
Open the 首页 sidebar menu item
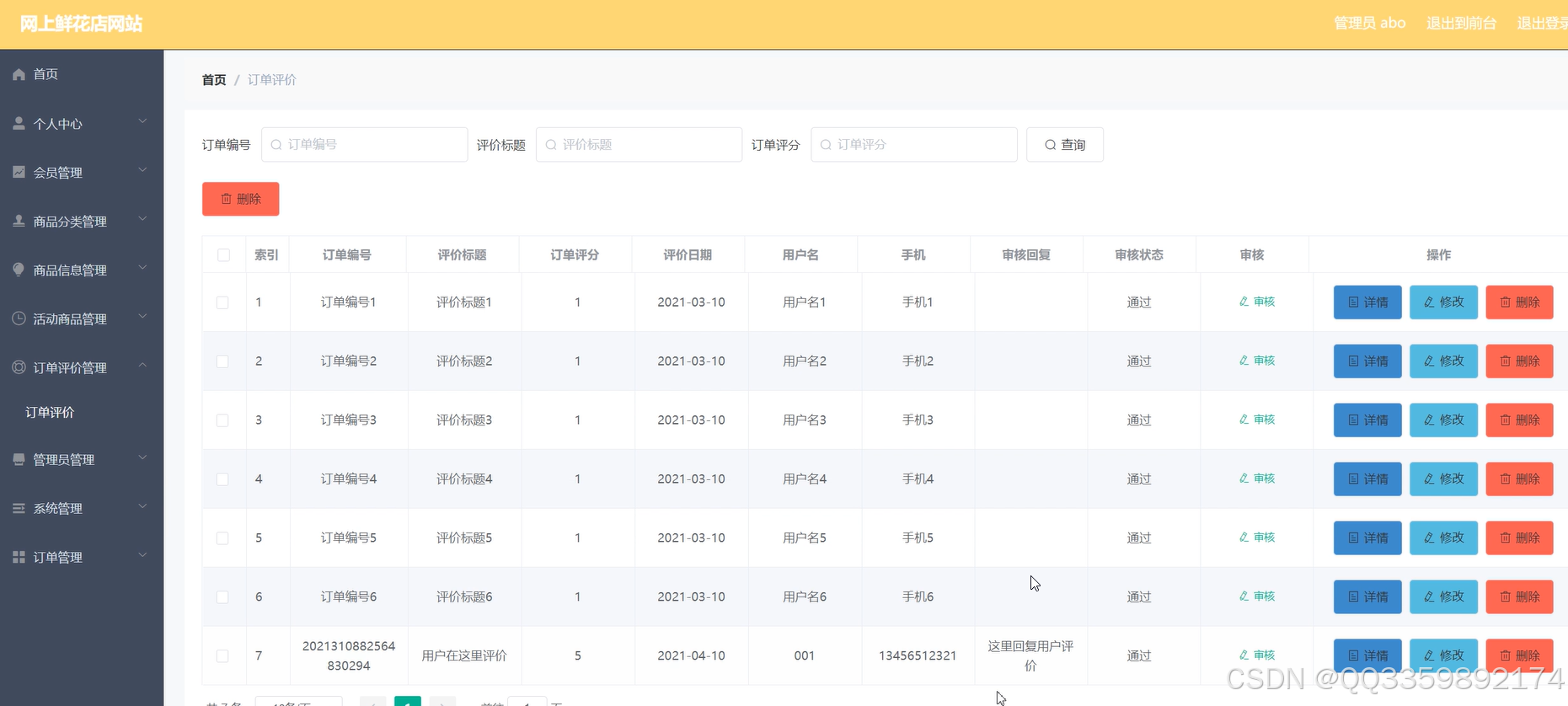point(82,74)
